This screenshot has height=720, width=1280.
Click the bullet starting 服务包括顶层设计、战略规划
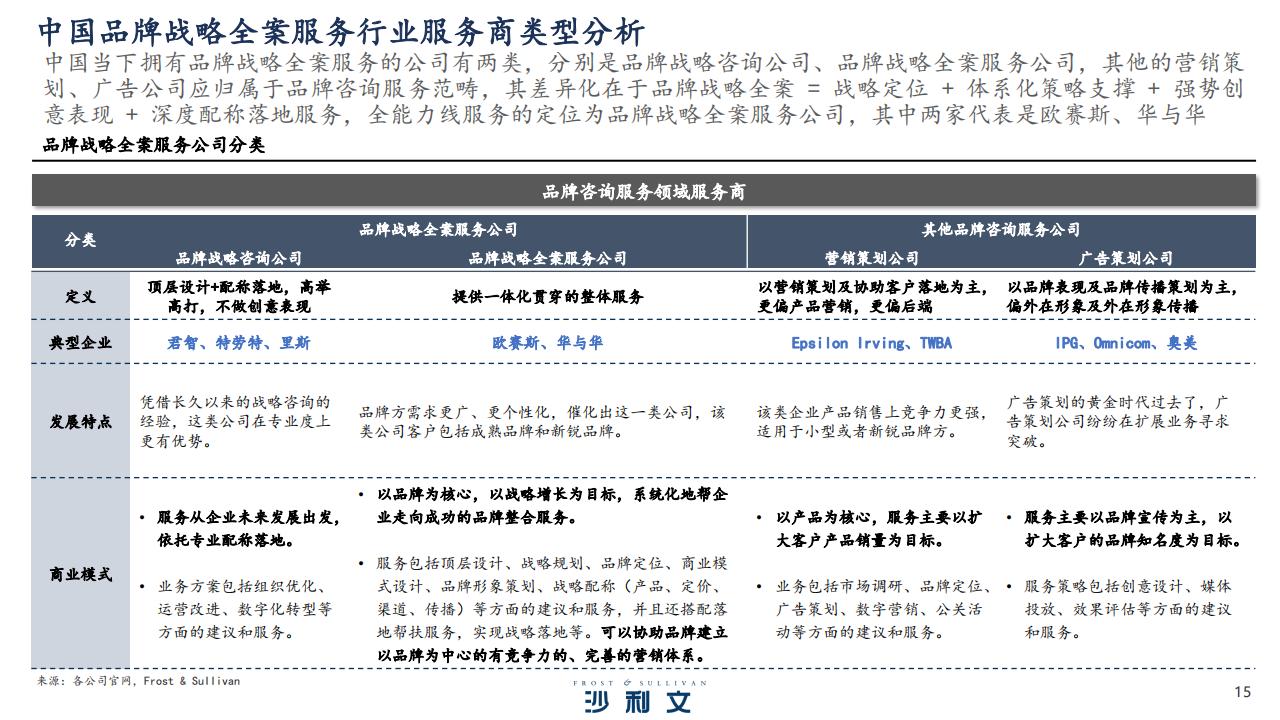pos(543,609)
